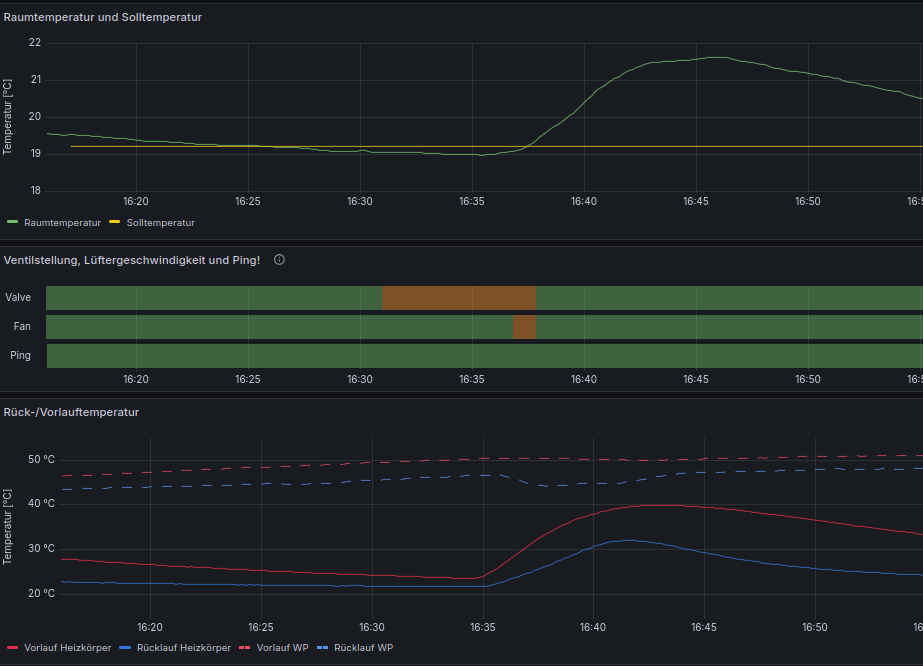Screen dimensions: 923x666
Task: Click the first green segment of the Valve row
Action: coord(213,297)
